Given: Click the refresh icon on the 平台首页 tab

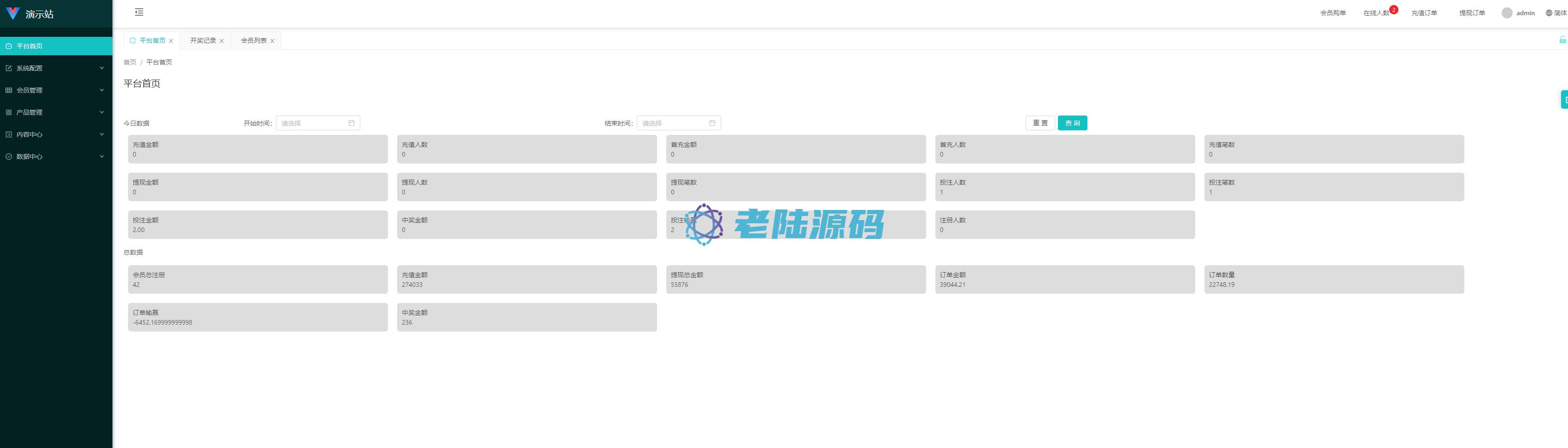Looking at the screenshot, I should pyautogui.click(x=133, y=41).
